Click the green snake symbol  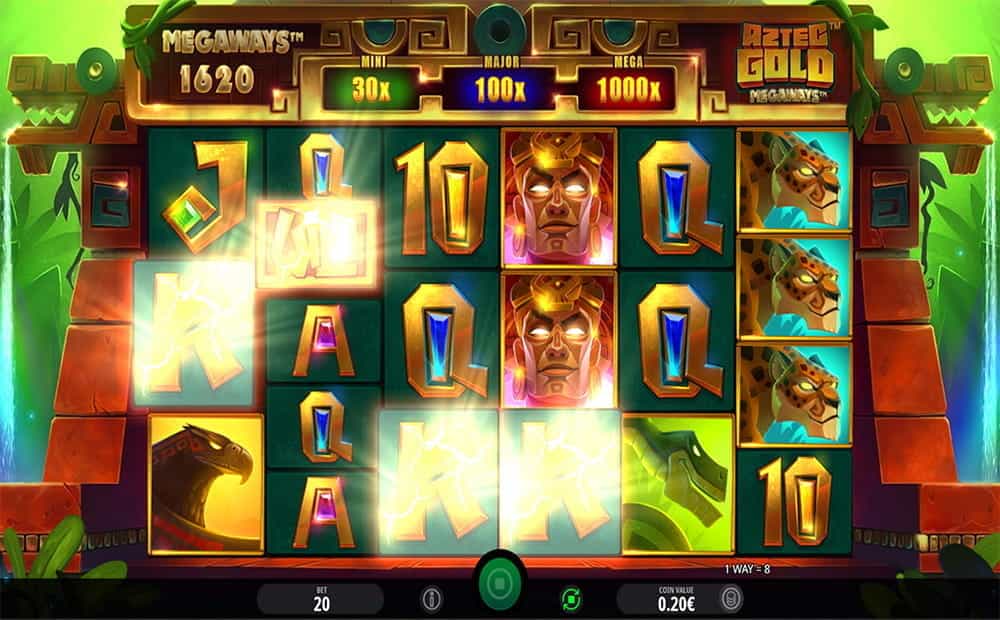[x=677, y=483]
